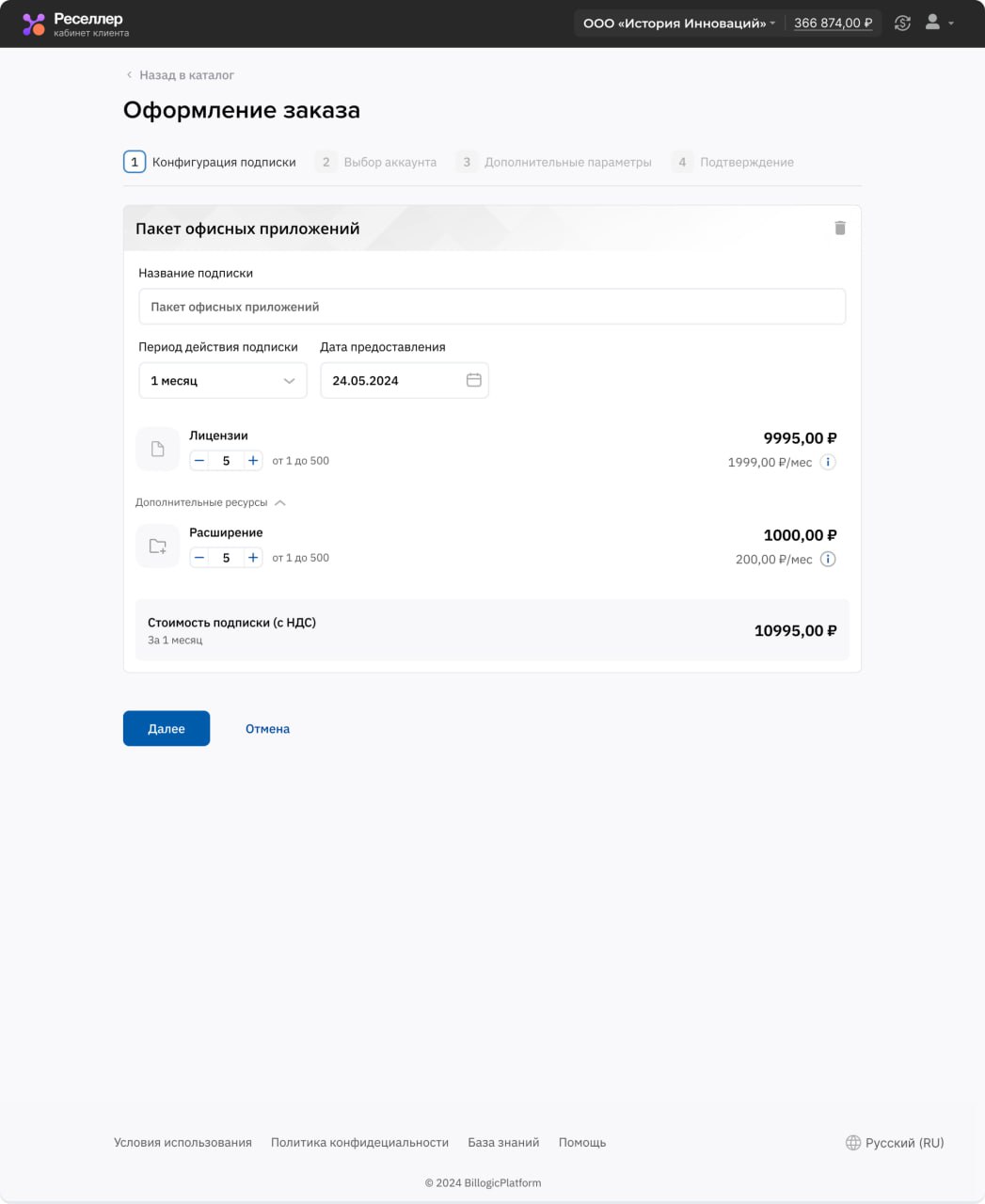Open the user account icon menu
The height and width of the screenshot is (1204, 985).
932,23
